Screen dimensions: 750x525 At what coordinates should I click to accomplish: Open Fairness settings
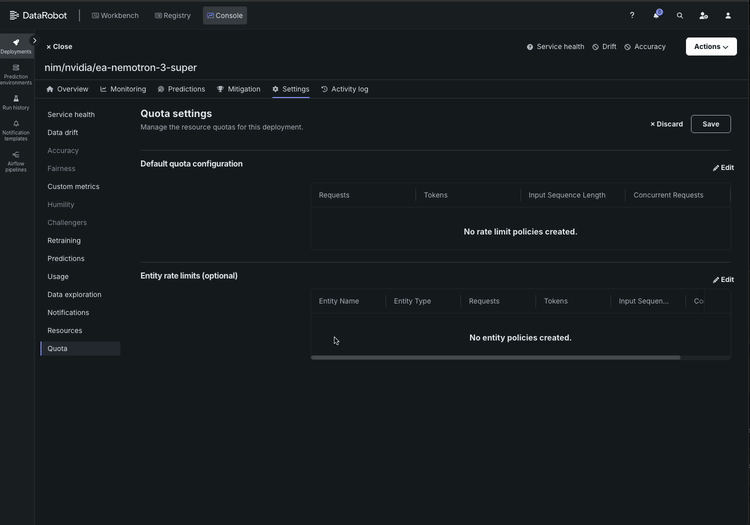pos(61,169)
